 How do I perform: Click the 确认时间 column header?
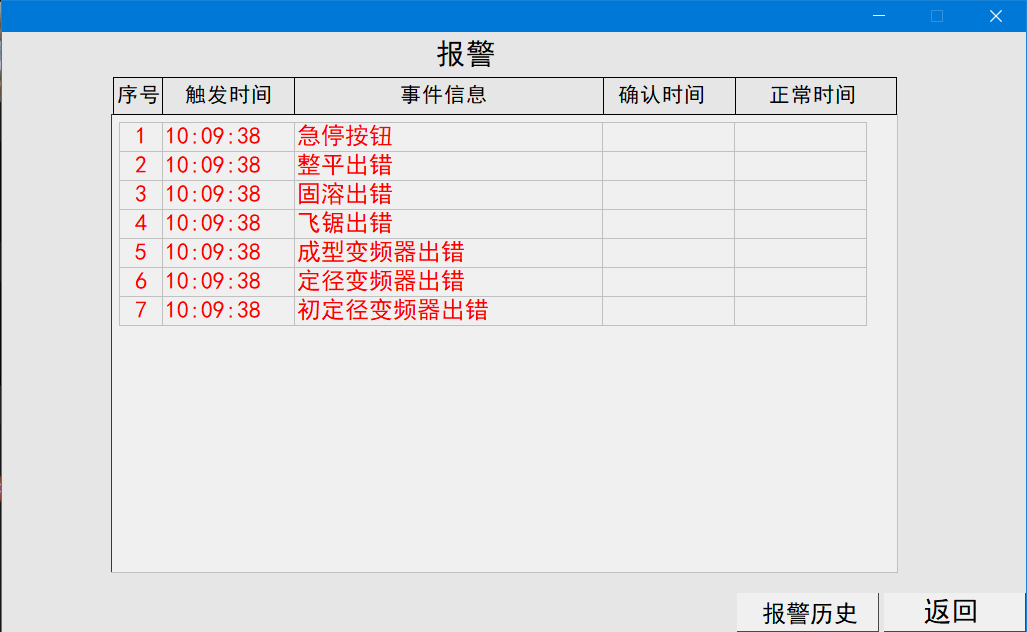coord(661,96)
